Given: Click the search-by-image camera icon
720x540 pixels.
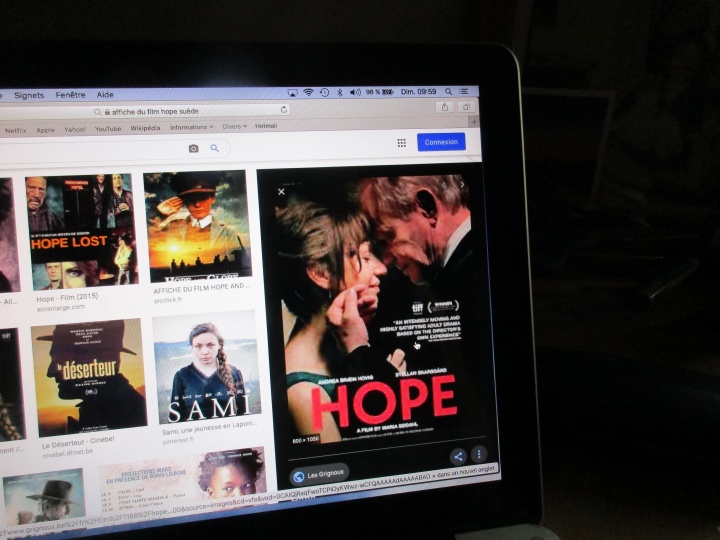Looking at the screenshot, I should (194, 148).
